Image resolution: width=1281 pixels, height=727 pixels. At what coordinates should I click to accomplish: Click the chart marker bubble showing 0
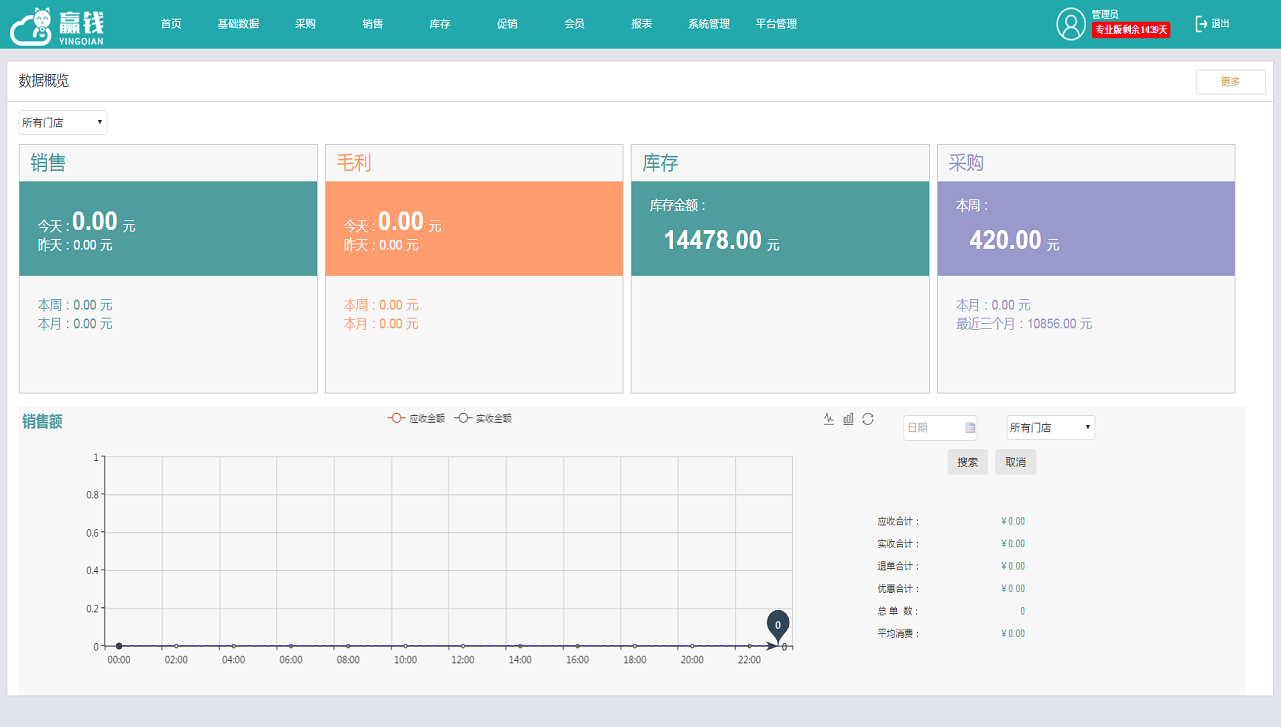[x=778, y=624]
